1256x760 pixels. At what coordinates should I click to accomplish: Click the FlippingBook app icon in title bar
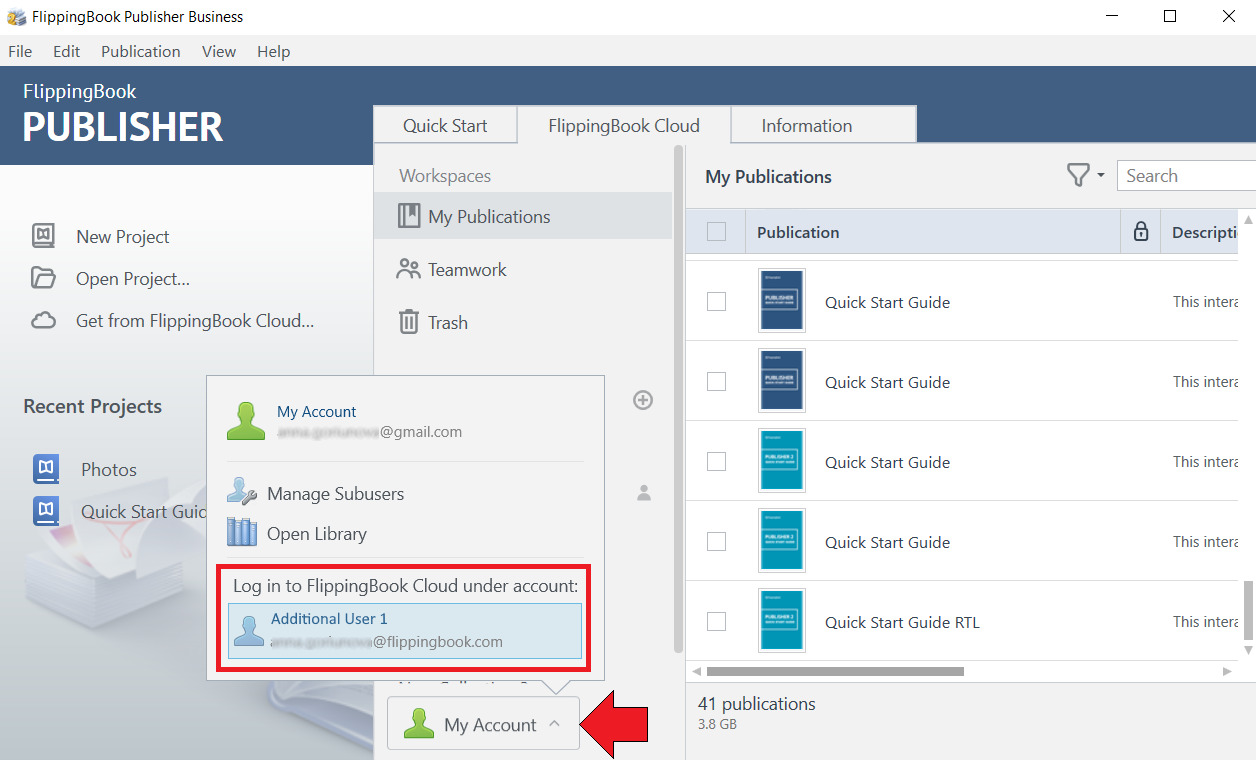(x=16, y=17)
